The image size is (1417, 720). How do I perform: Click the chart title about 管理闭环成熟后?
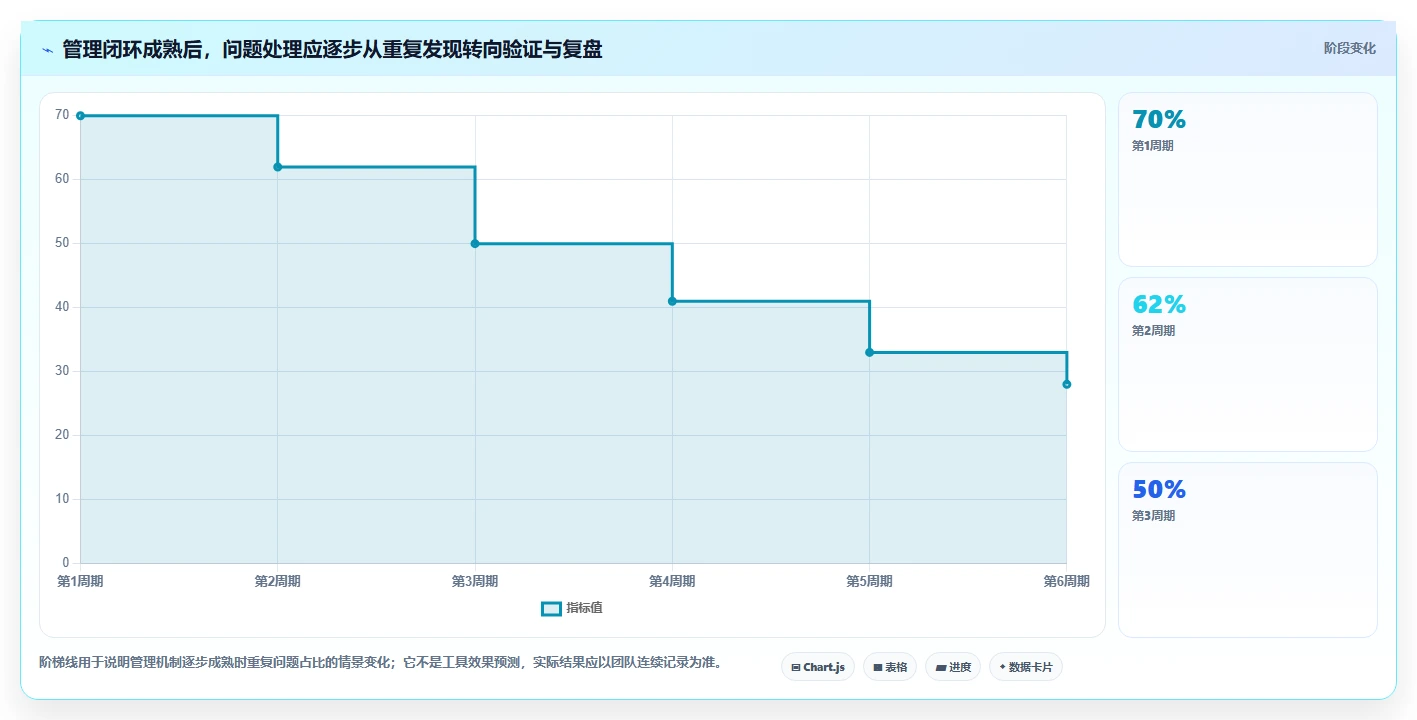(x=332, y=49)
